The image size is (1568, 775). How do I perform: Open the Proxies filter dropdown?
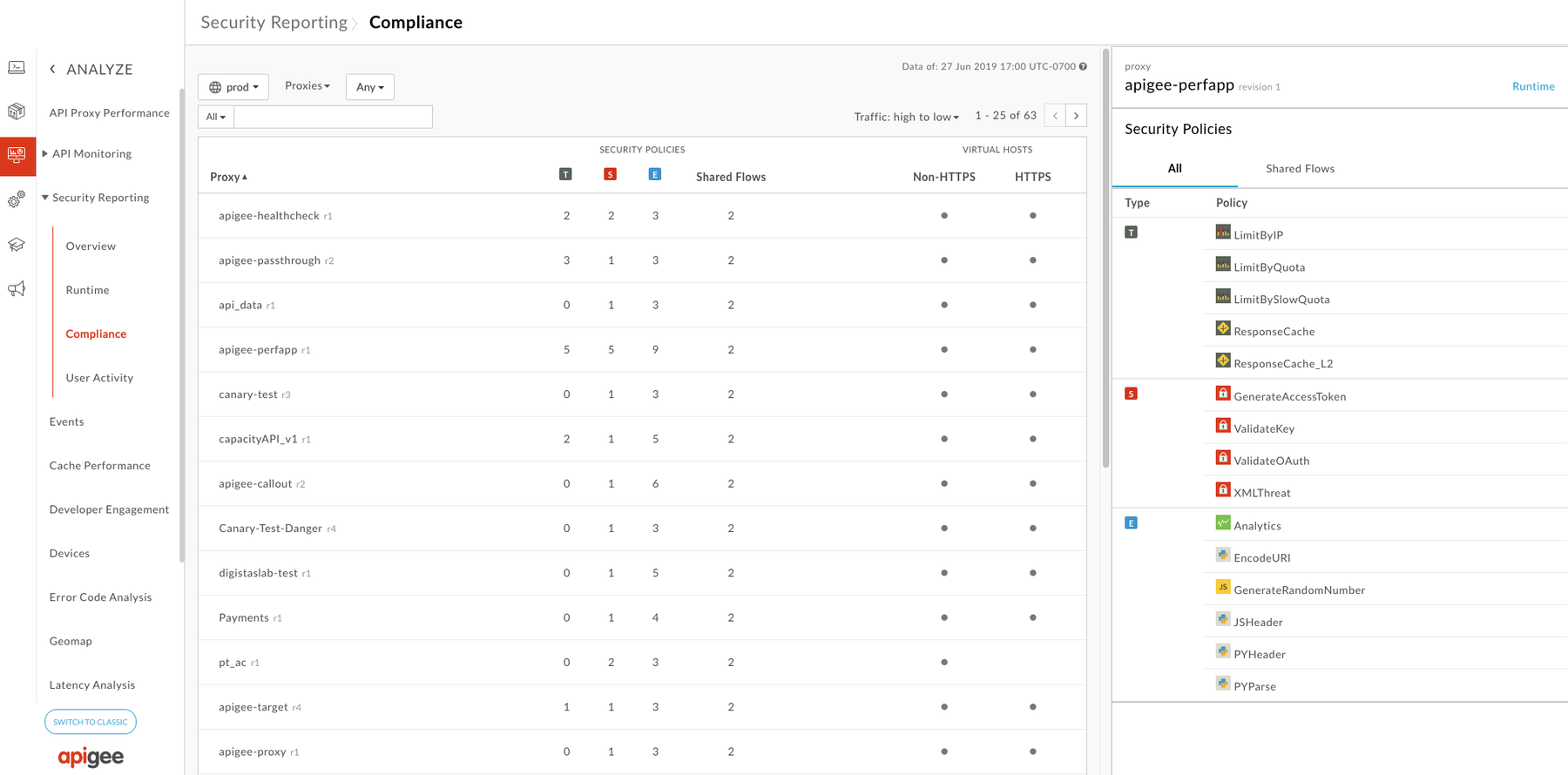click(x=308, y=86)
